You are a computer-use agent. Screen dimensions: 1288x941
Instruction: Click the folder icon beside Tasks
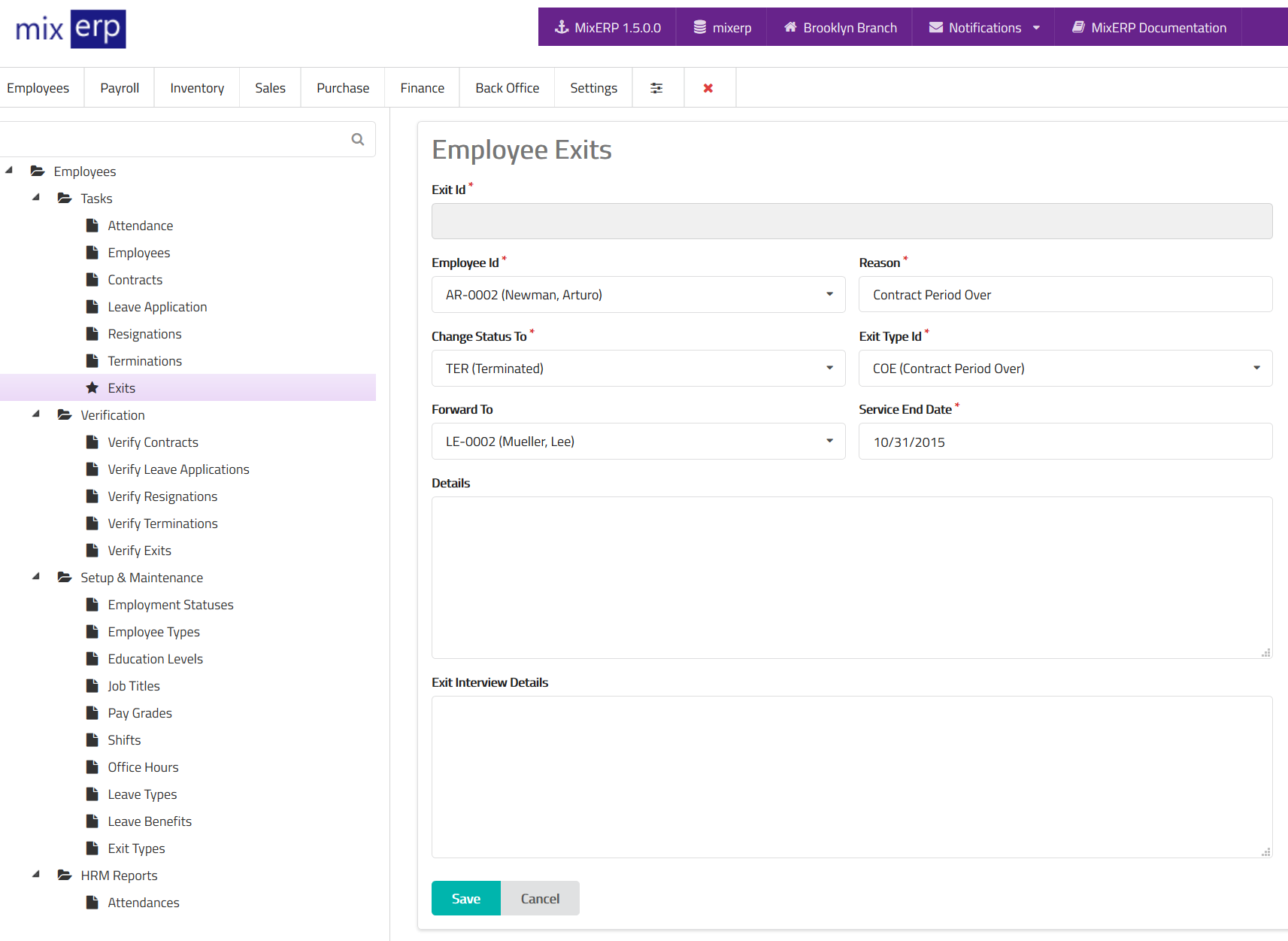pyautogui.click(x=65, y=198)
